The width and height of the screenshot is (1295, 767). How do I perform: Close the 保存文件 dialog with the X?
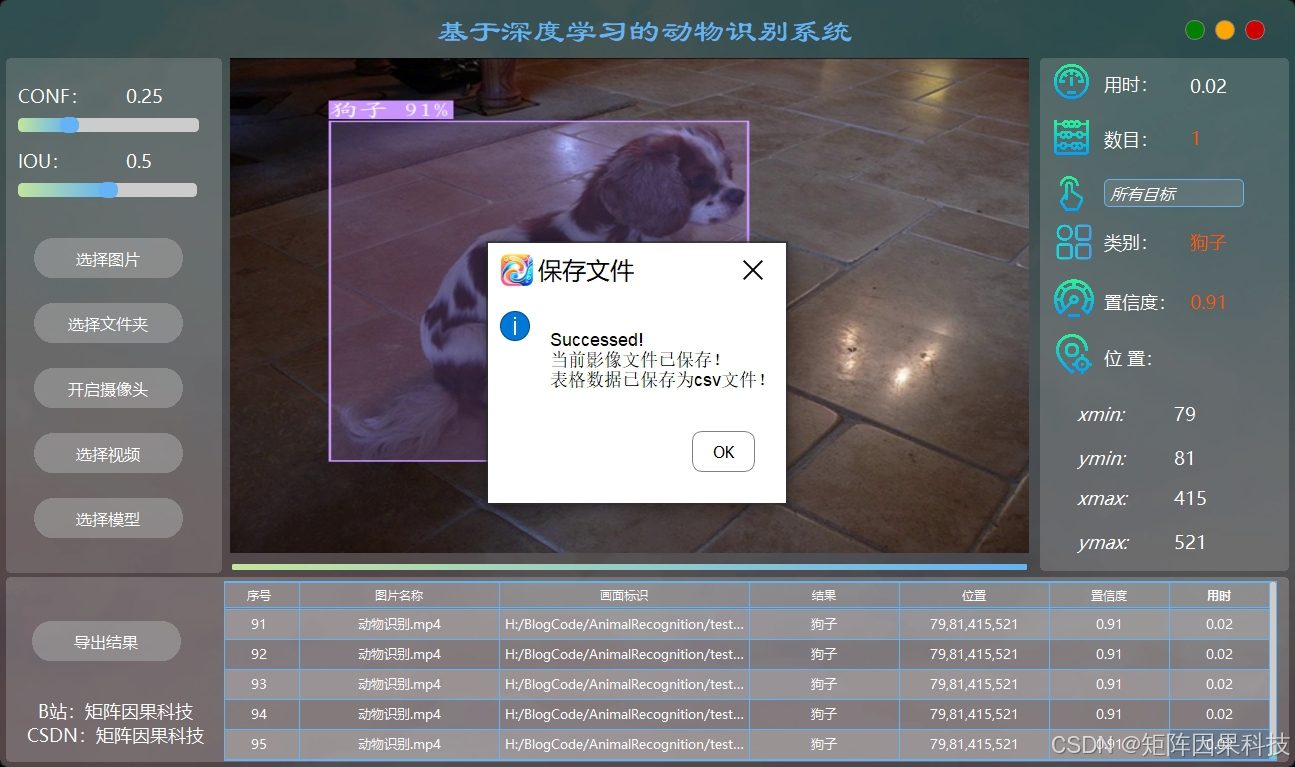coord(753,270)
